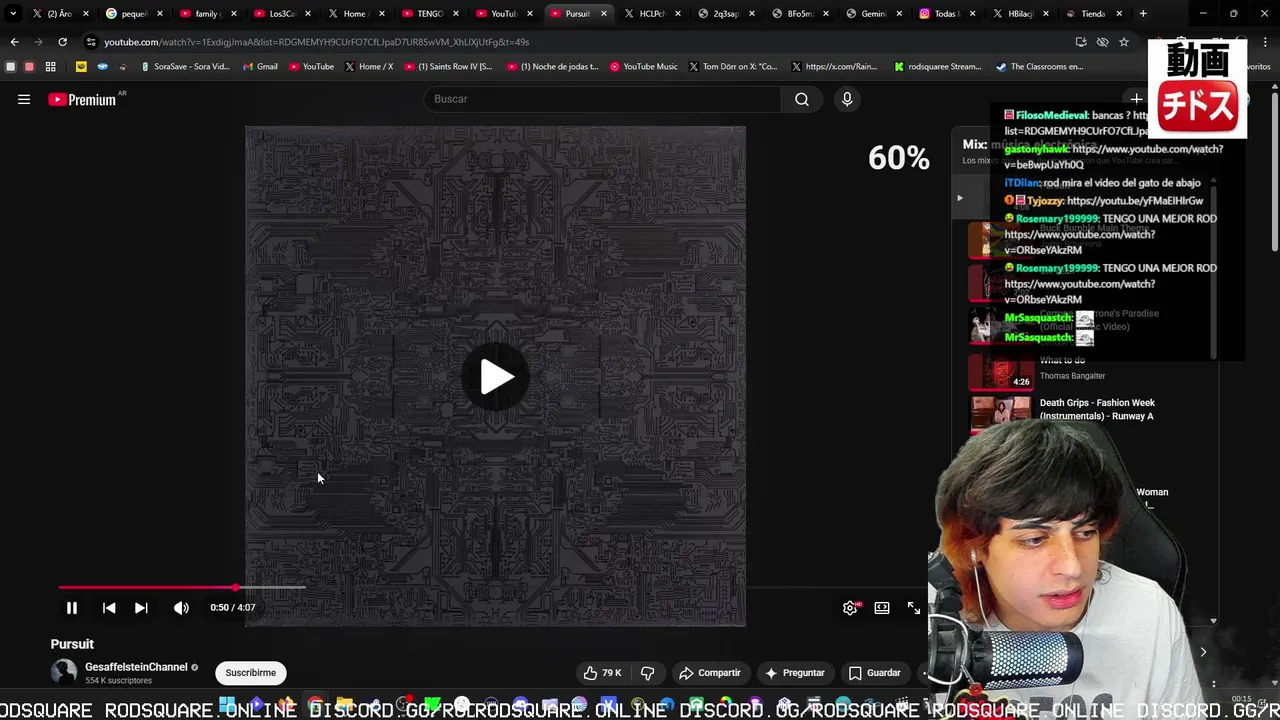Click the Death Grips video thumbnail

coord(1000,413)
